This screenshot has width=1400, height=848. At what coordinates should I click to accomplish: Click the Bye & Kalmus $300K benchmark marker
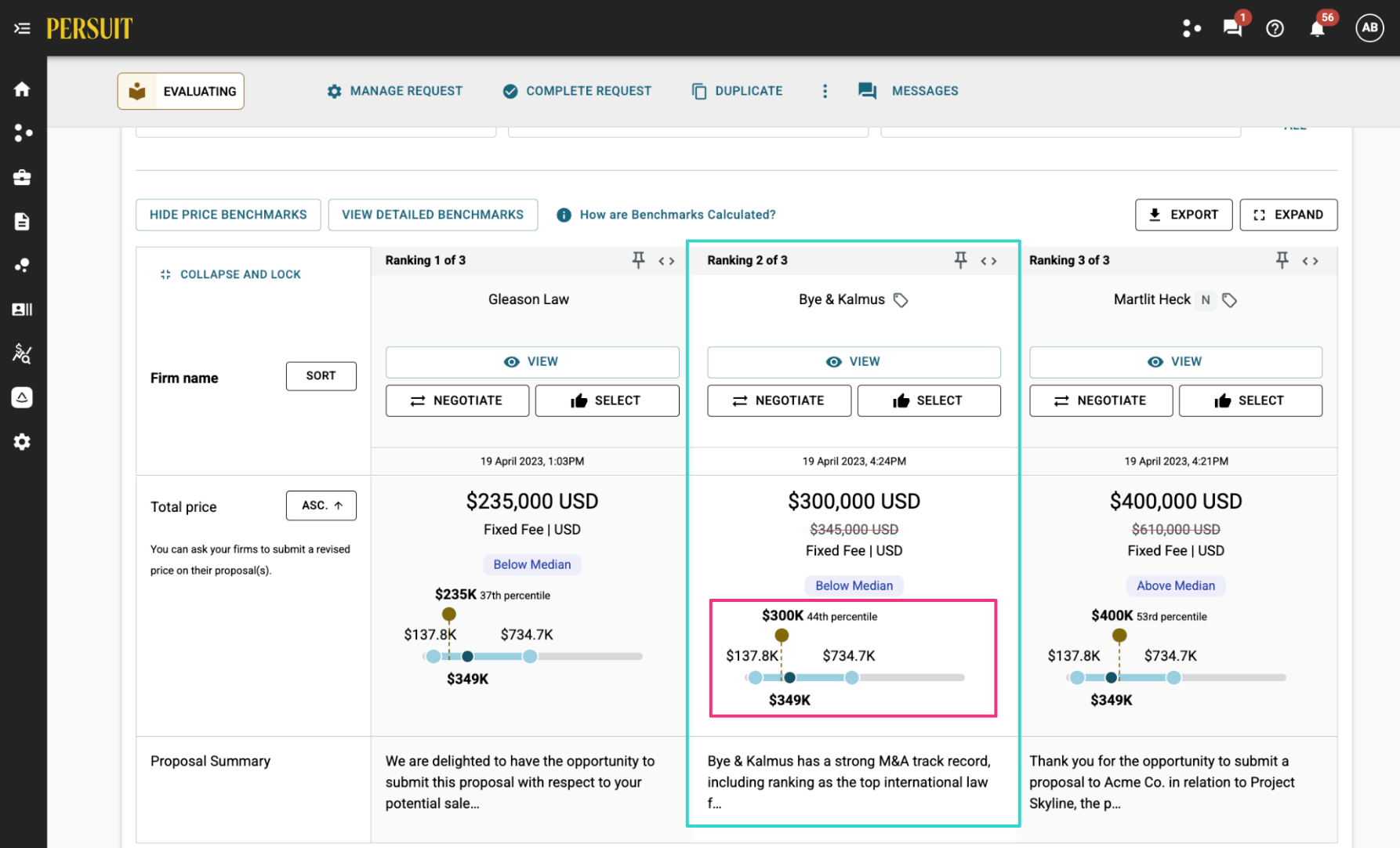point(782,635)
